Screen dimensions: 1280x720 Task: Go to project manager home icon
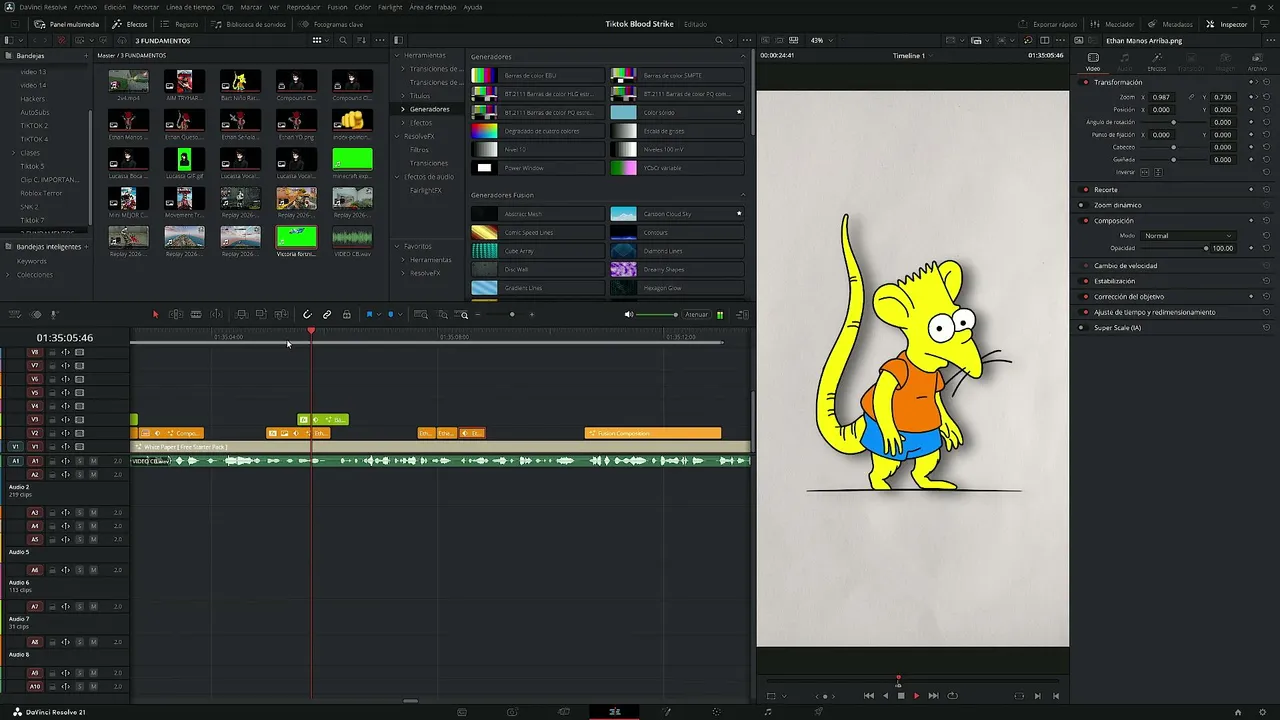(1238, 712)
